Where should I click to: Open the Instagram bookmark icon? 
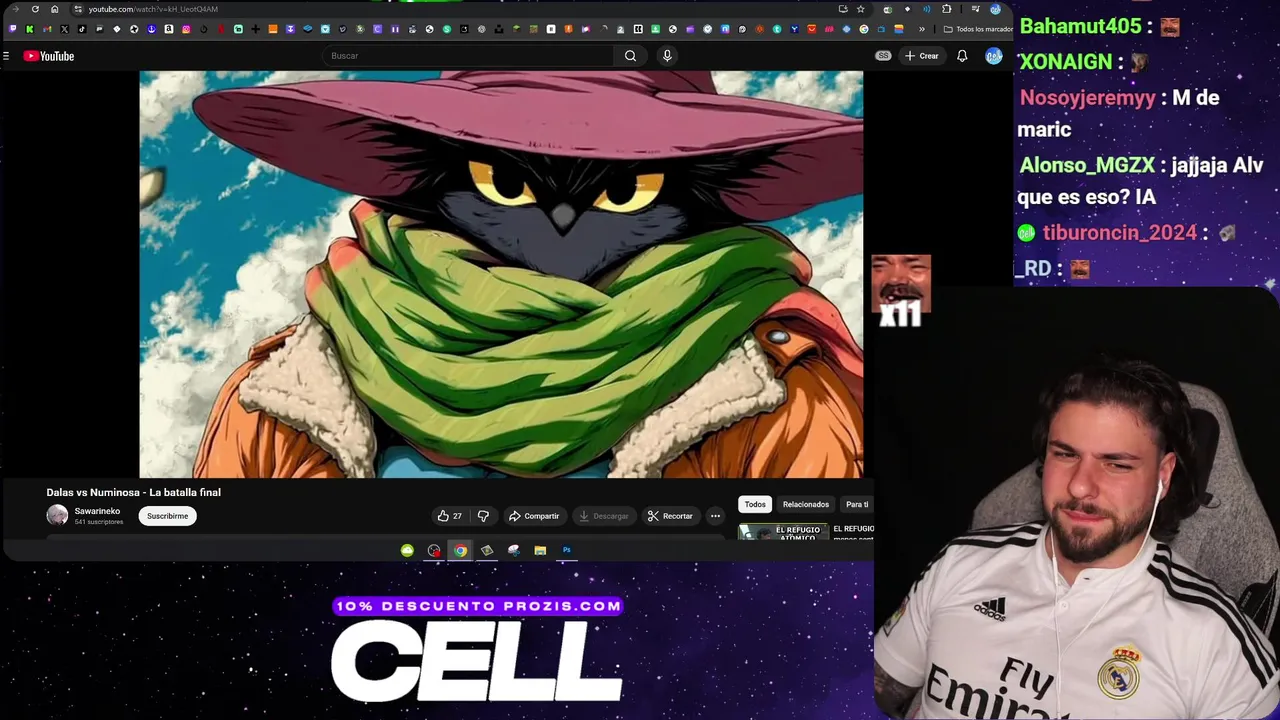(x=186, y=29)
